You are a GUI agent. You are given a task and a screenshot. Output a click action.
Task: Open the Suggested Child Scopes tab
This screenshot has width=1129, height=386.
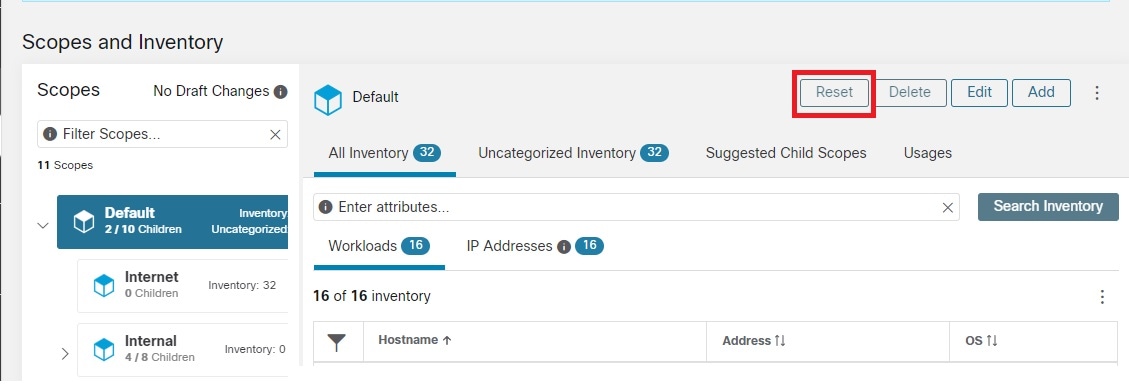click(786, 153)
